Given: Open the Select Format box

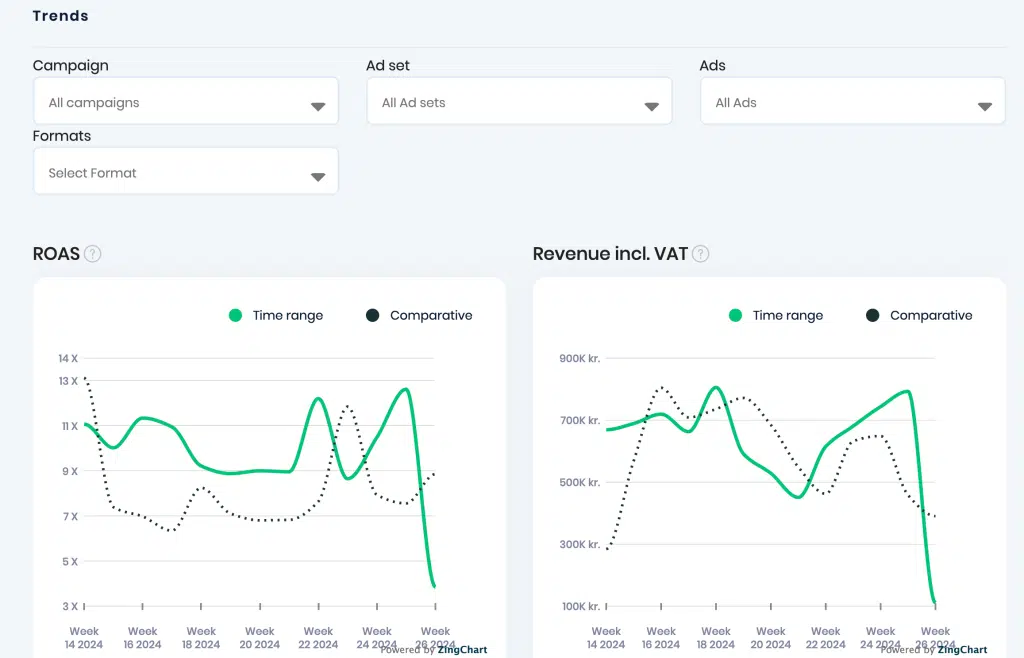Looking at the screenshot, I should tap(186, 171).
